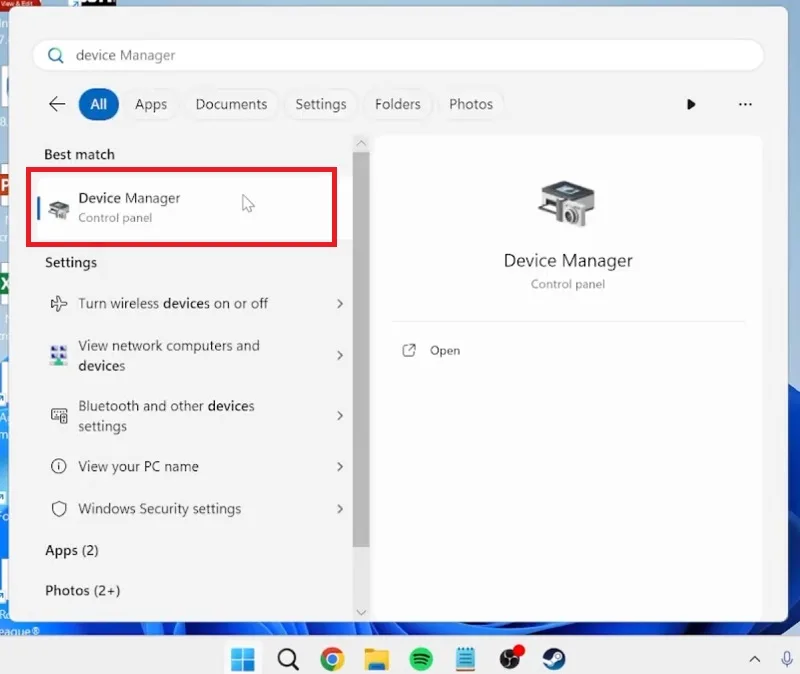Click the search magnifier icon in search box
This screenshot has width=800, height=674.
pyautogui.click(x=55, y=55)
